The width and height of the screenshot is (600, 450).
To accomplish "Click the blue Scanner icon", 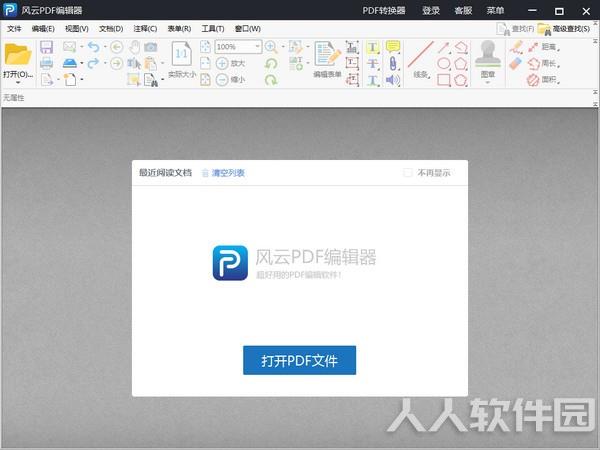I will click(x=69, y=63).
